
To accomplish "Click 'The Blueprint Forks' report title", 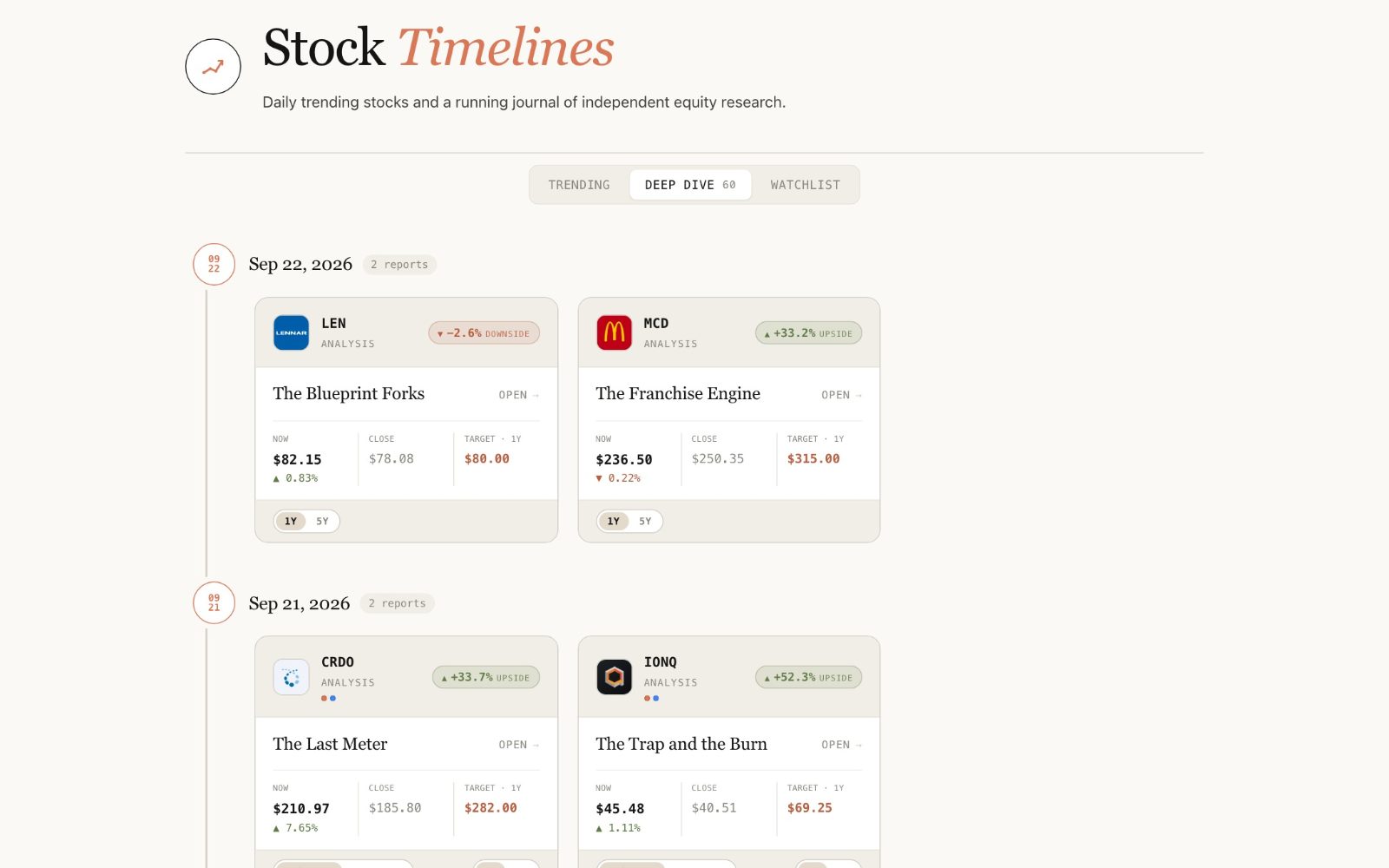I will 349,394.
